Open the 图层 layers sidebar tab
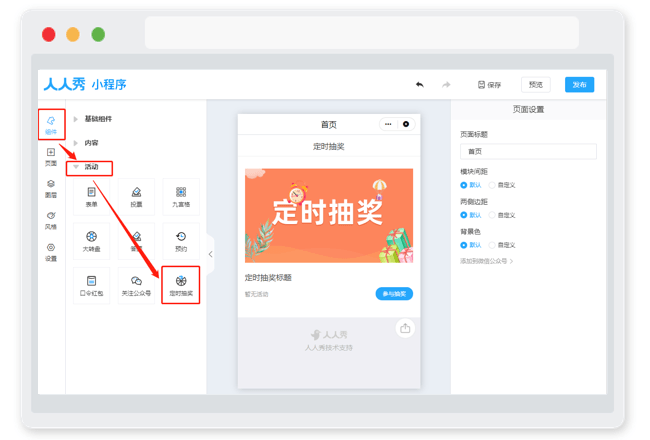This screenshot has height=440, width=650. click(51, 189)
